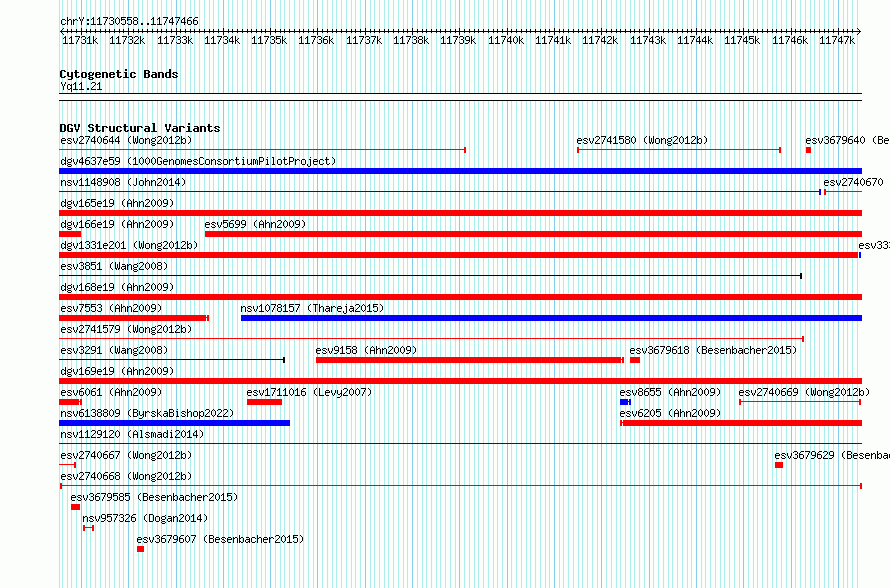Select the dgv169e19 (Ahn2009) label

[117, 371]
